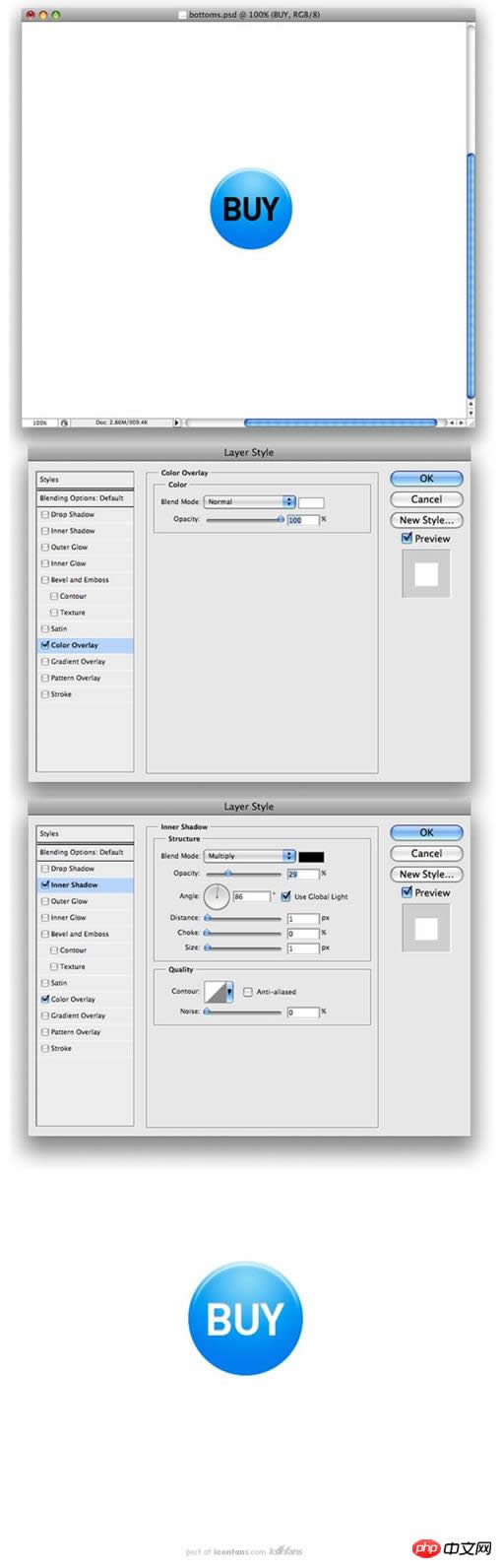Check the Stroke checkbox in Inner Shadow dialog
Viewport: 502px width, 1568px height.
point(44,1049)
